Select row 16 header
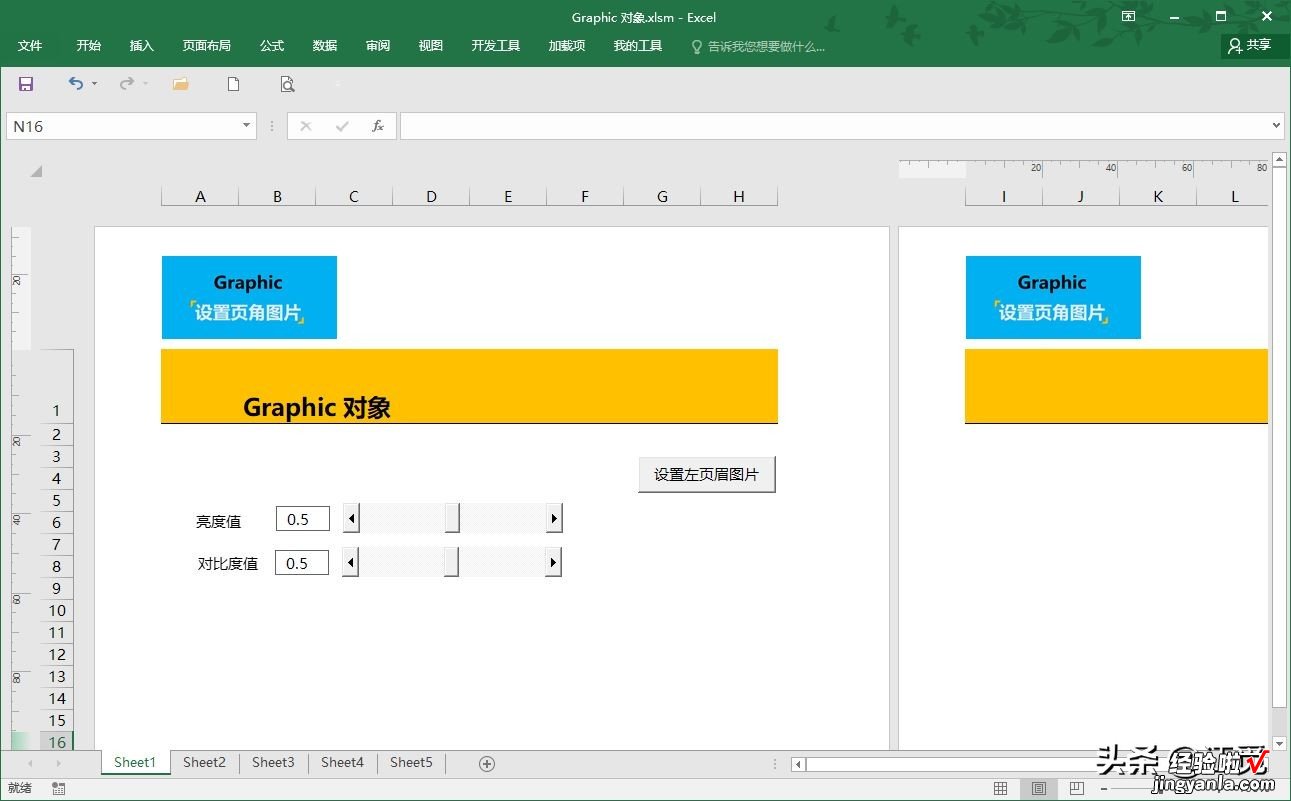Image resolution: width=1291 pixels, height=801 pixels. [57, 741]
